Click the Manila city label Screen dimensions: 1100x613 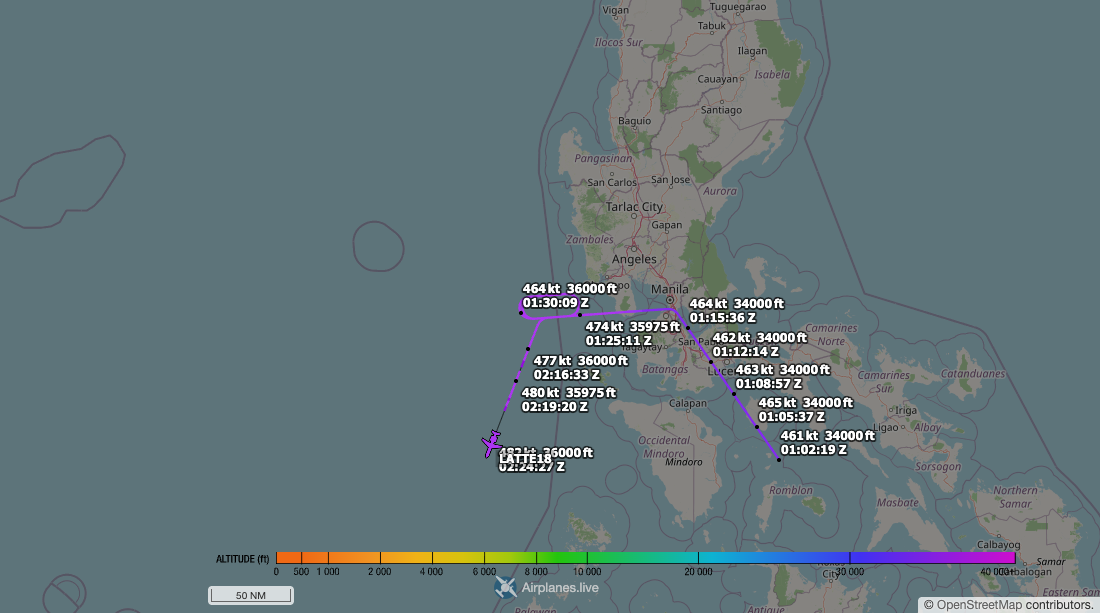click(x=670, y=289)
